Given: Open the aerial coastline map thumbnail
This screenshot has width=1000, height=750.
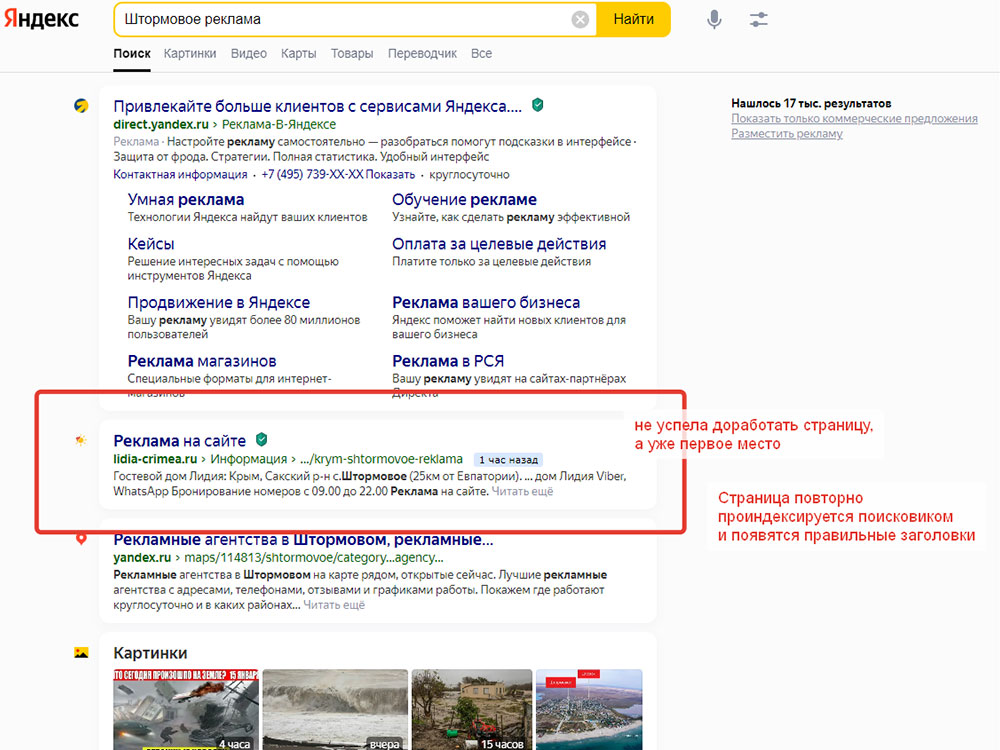Looking at the screenshot, I should pyautogui.click(x=589, y=709).
